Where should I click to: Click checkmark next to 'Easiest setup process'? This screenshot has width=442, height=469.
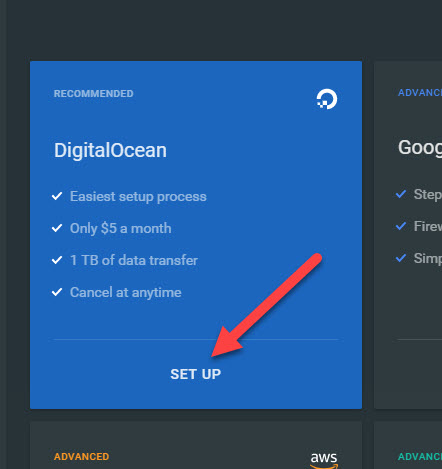click(x=57, y=196)
